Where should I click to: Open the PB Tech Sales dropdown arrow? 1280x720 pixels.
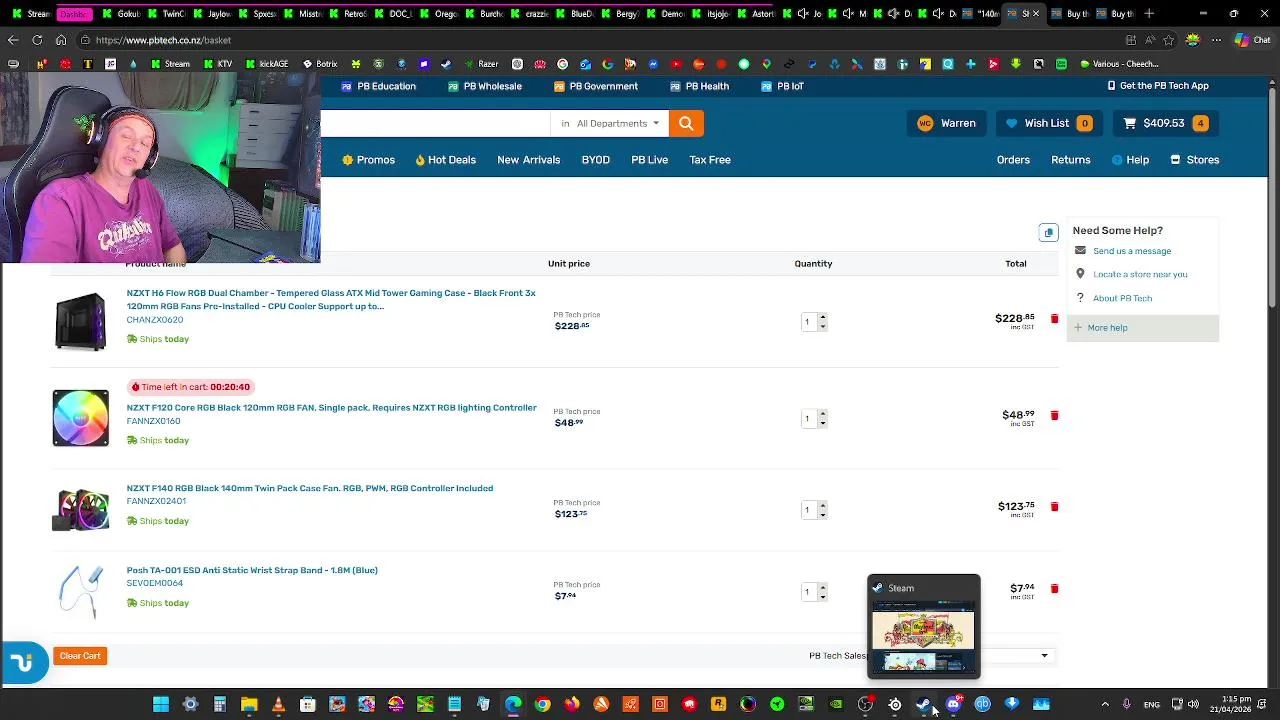point(1044,656)
